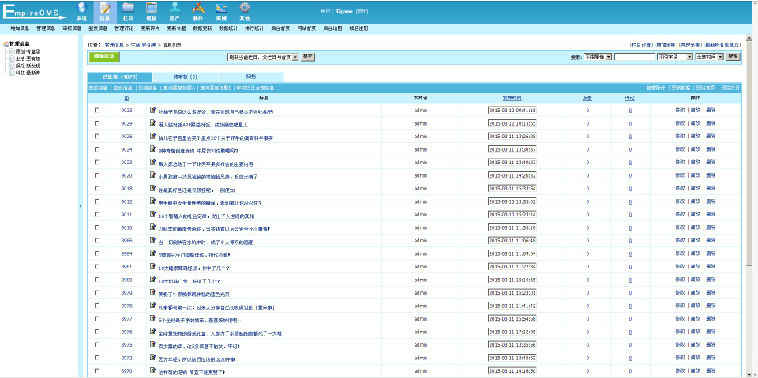758x378 pixels.
Task: Click into the search keyword text box
Action: [634, 57]
